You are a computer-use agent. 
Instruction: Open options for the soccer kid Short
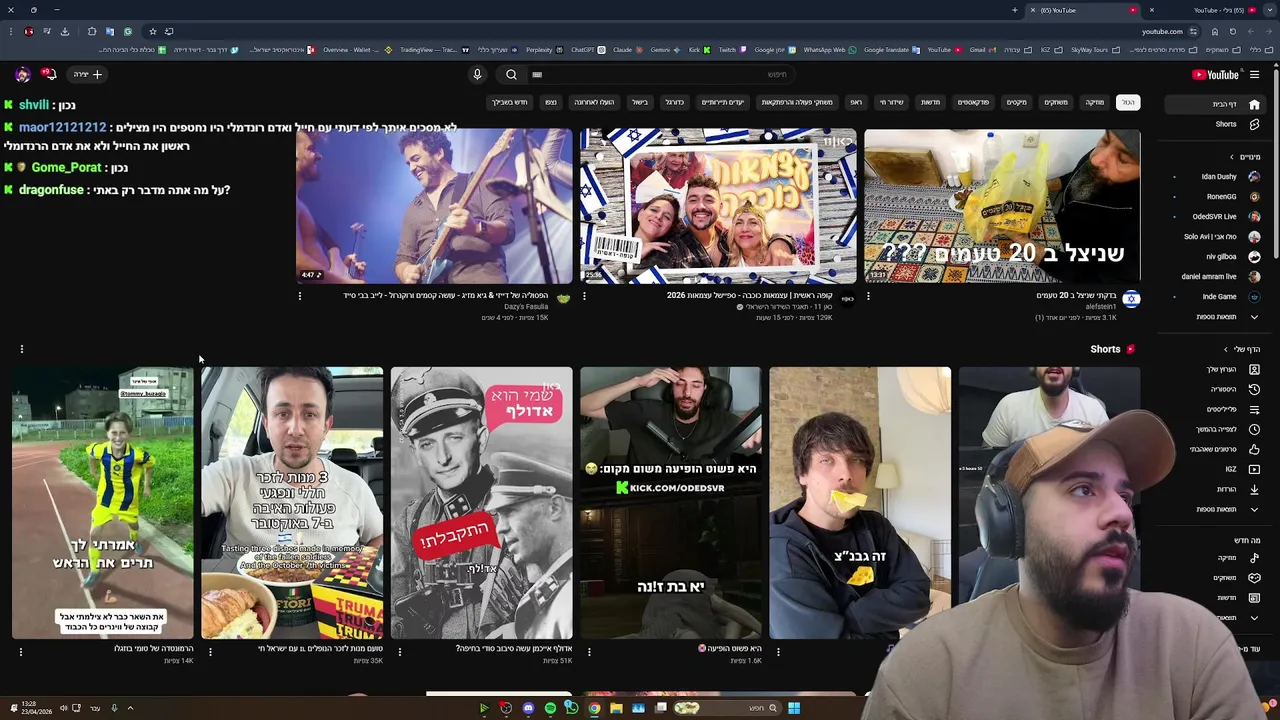click(x=21, y=652)
